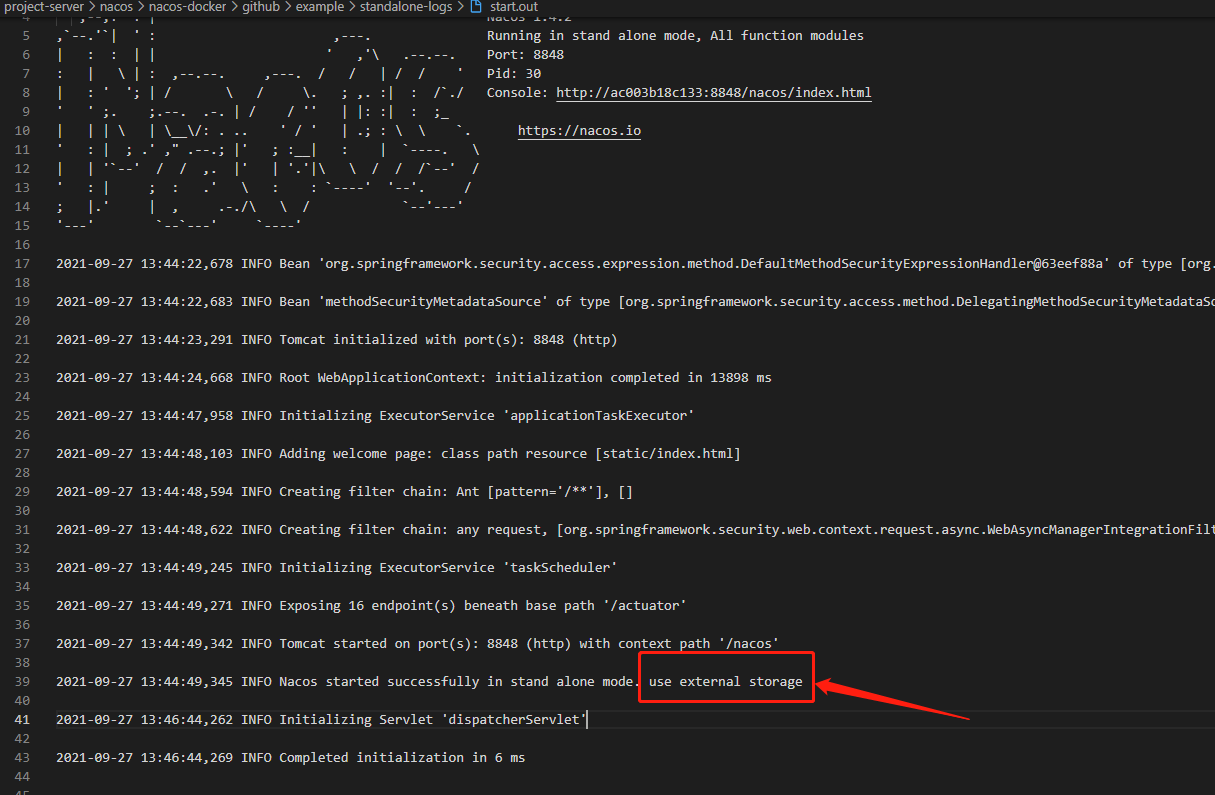Viewport: 1215px width, 795px height.
Task: Click DefaultMethodSecurityExpressionHandler log line
Action: coord(635,264)
